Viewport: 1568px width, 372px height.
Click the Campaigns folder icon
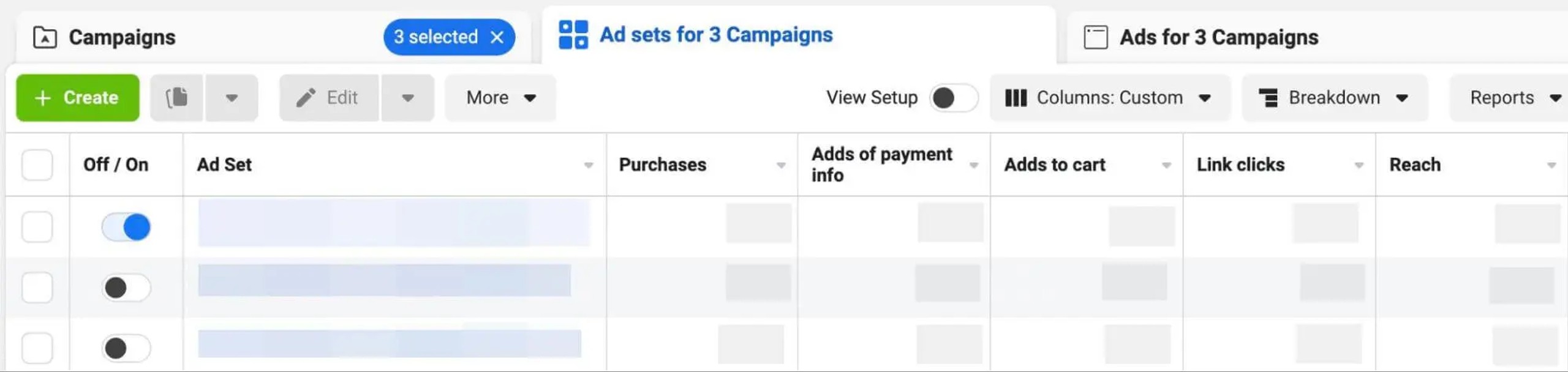[x=45, y=37]
